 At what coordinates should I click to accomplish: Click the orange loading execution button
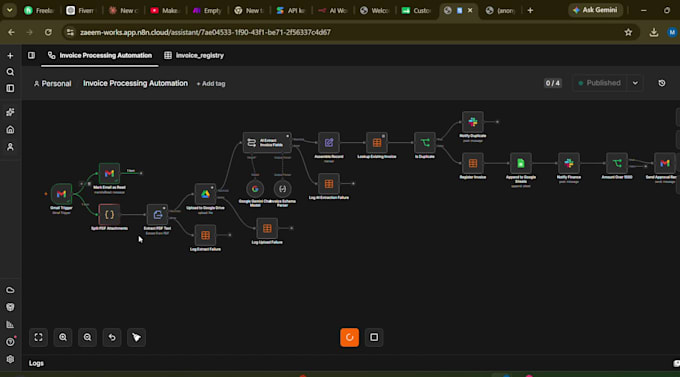(350, 337)
